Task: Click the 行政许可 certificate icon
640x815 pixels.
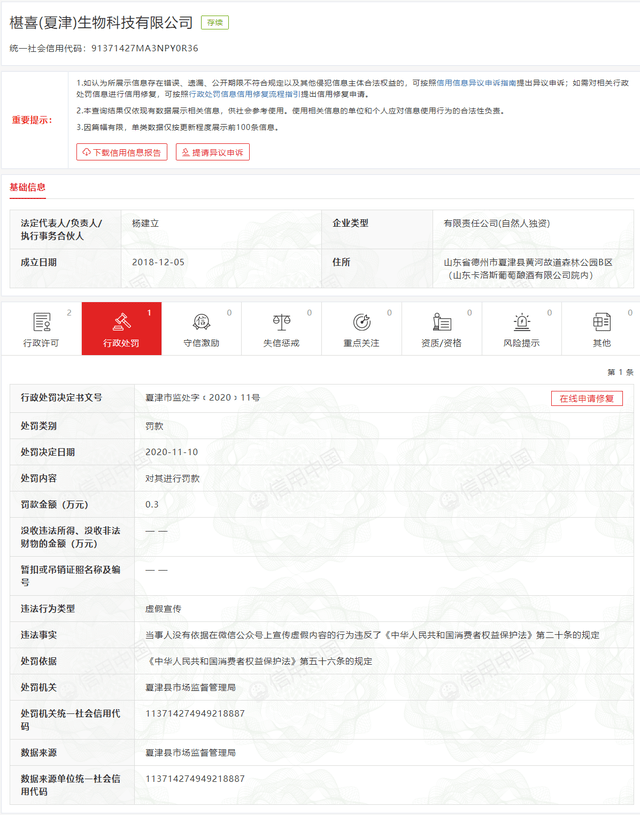Action: [x=42, y=322]
